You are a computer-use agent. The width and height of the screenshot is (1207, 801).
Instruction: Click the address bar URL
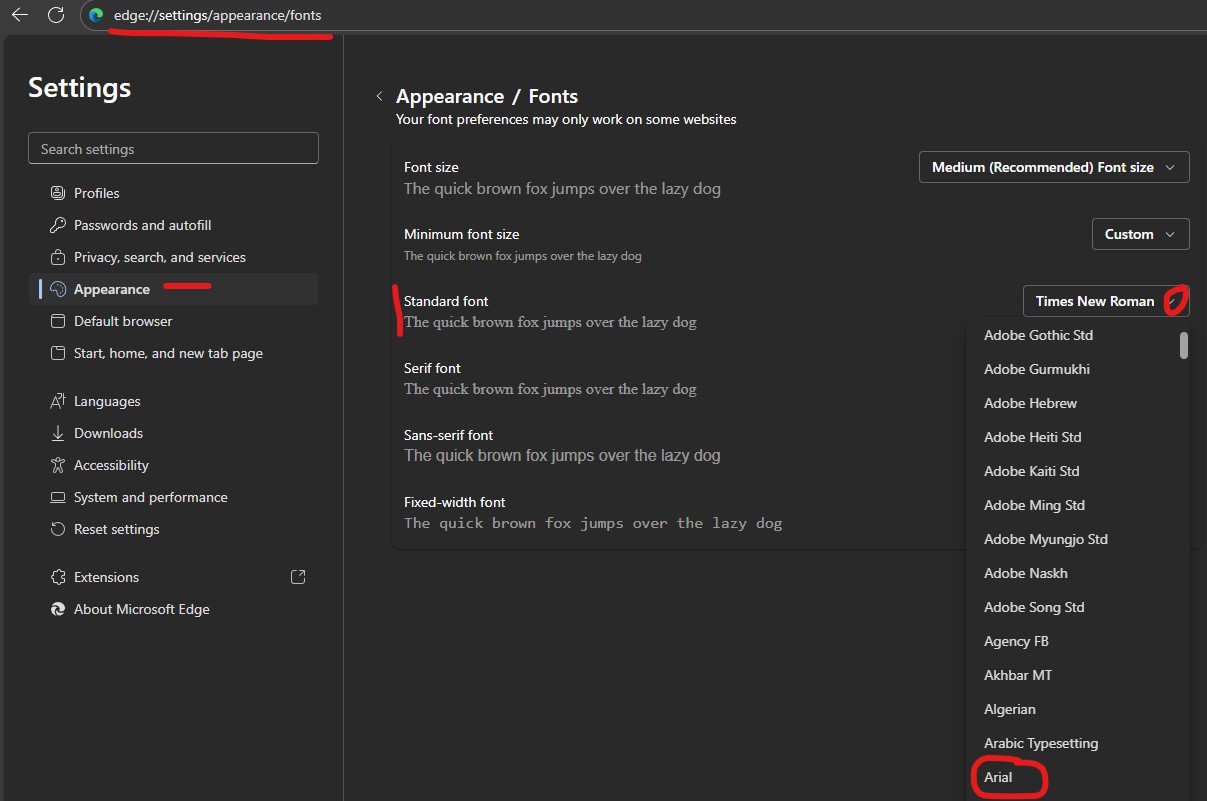pyautogui.click(x=218, y=15)
